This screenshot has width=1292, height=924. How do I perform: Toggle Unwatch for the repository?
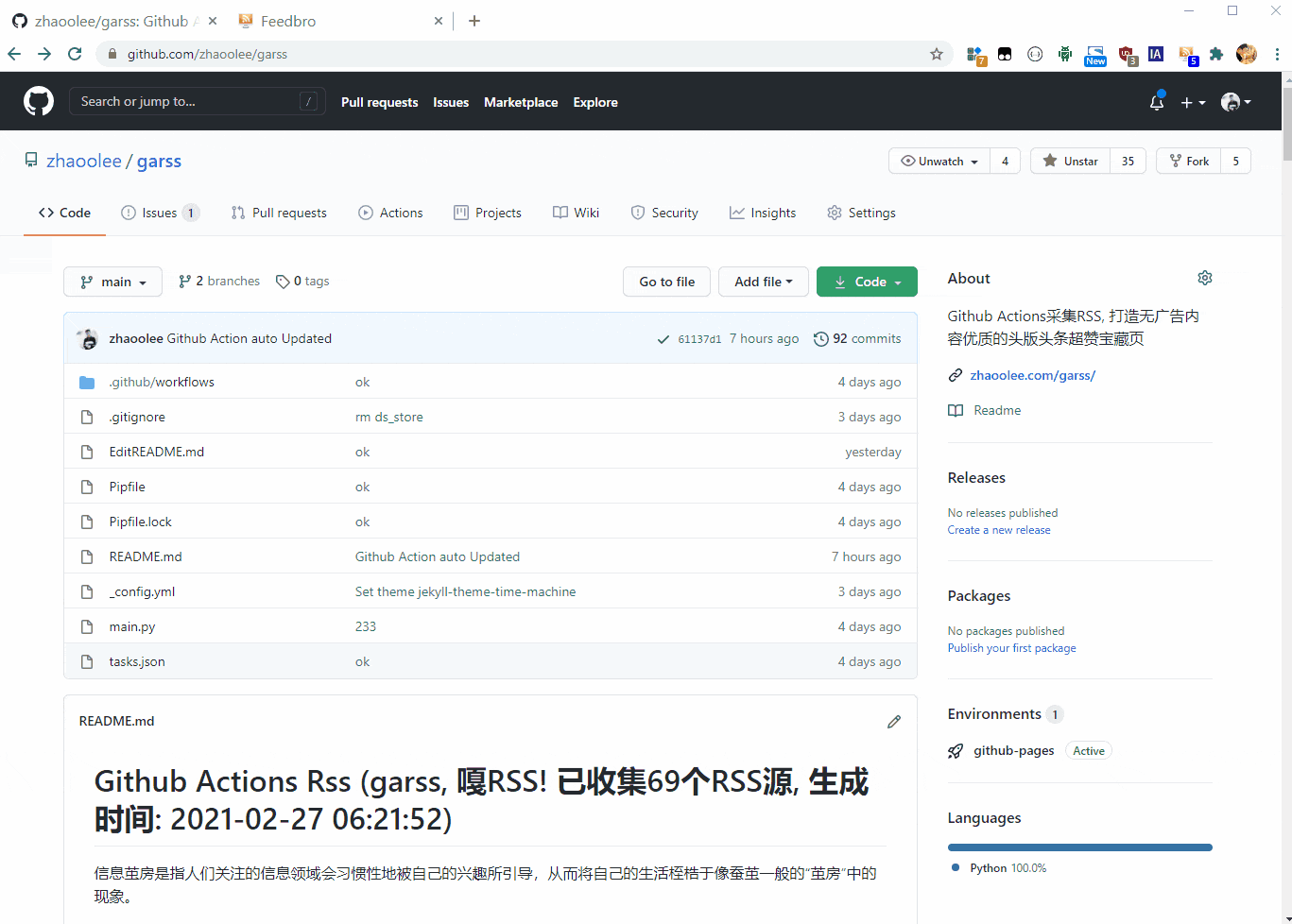click(939, 162)
